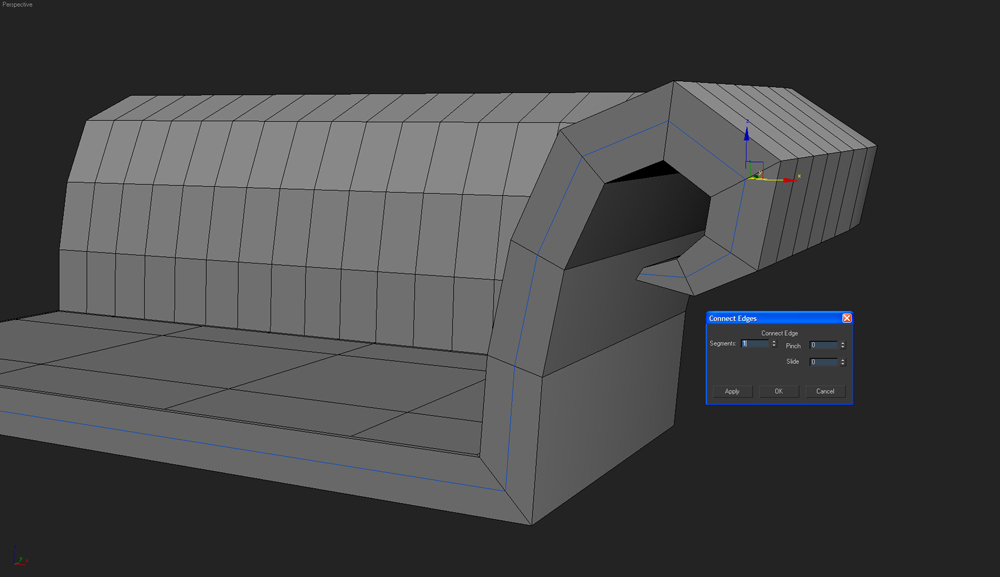Viewport: 1000px width, 577px height.
Task: Click the green Y axis gizmo handle
Action: click(x=757, y=174)
